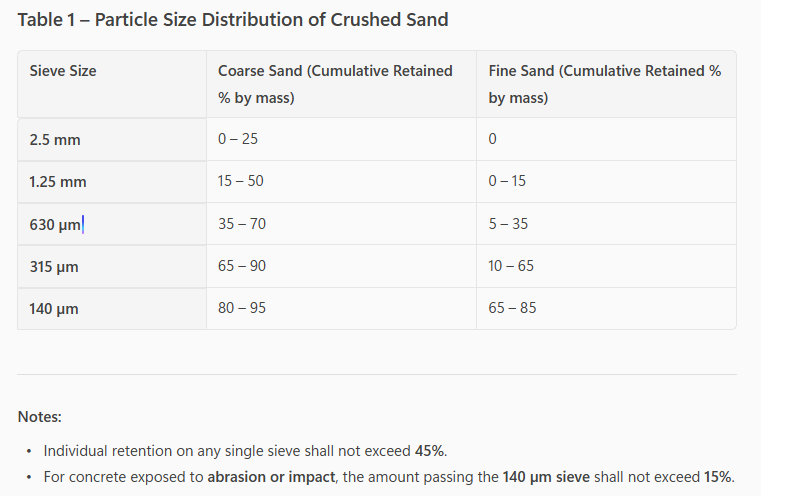This screenshot has width=788, height=496.
Task: Click the fine sand value 10 – 65
Action: 512,266
